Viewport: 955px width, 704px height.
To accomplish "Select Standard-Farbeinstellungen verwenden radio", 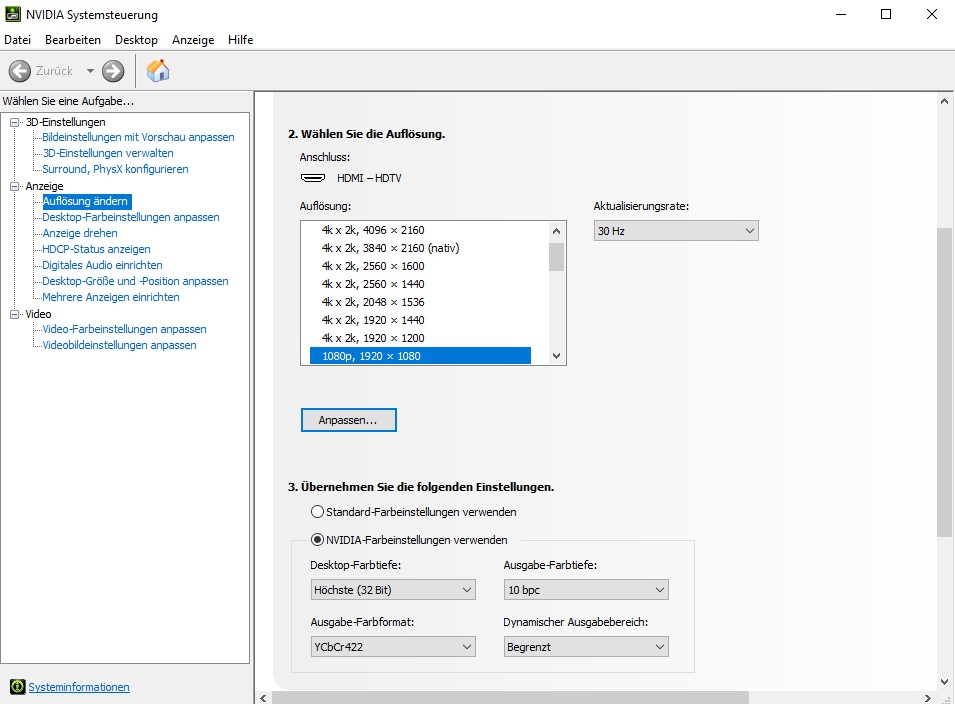I will pyautogui.click(x=317, y=512).
